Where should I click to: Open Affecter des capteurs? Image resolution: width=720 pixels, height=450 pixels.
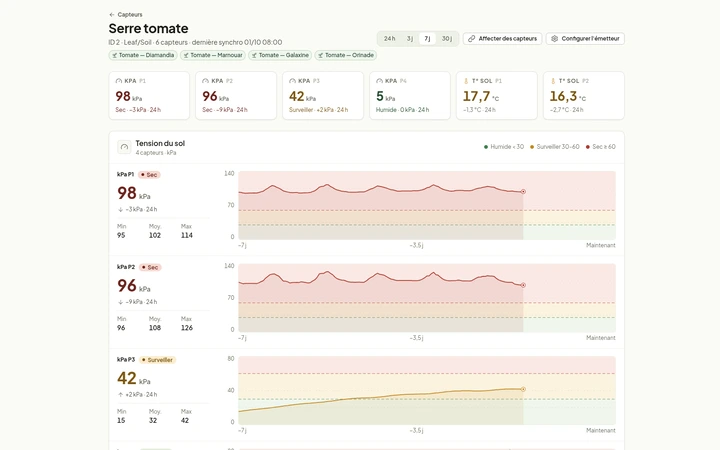click(x=502, y=39)
